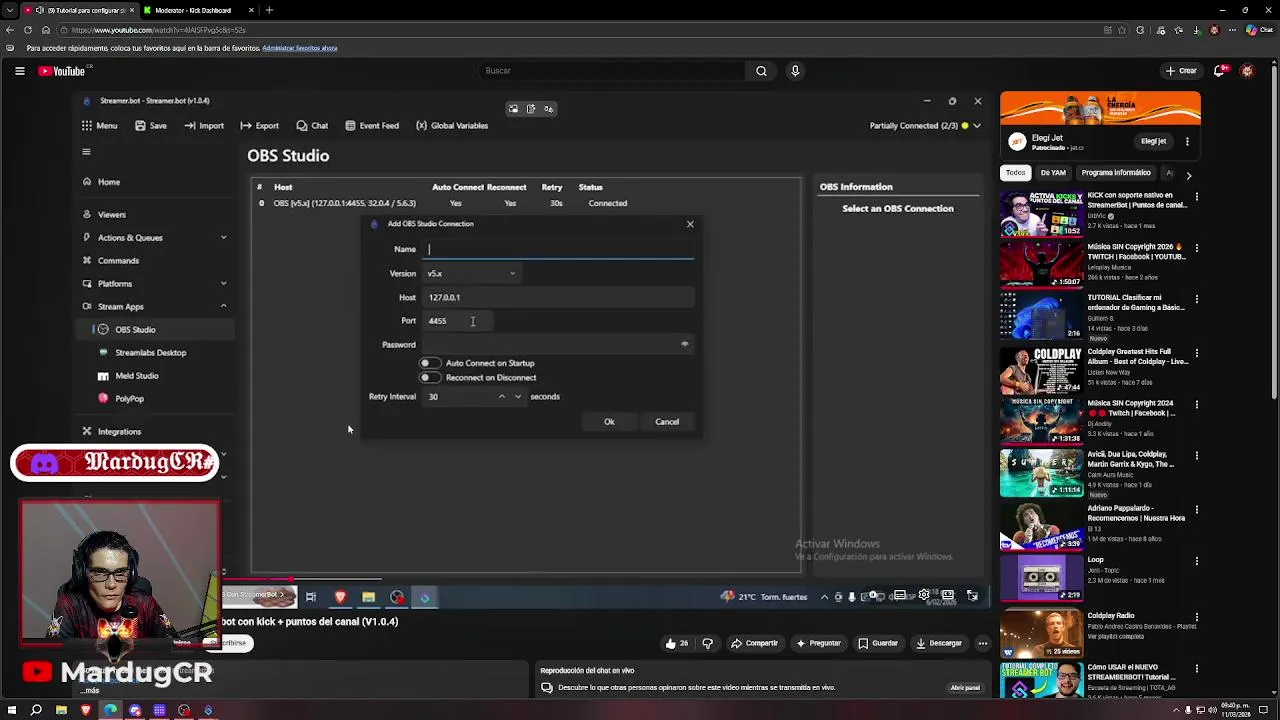Collapse the Streamer.bot sidebar hamburger icon
The width and height of the screenshot is (1280, 720).
[x=86, y=152]
